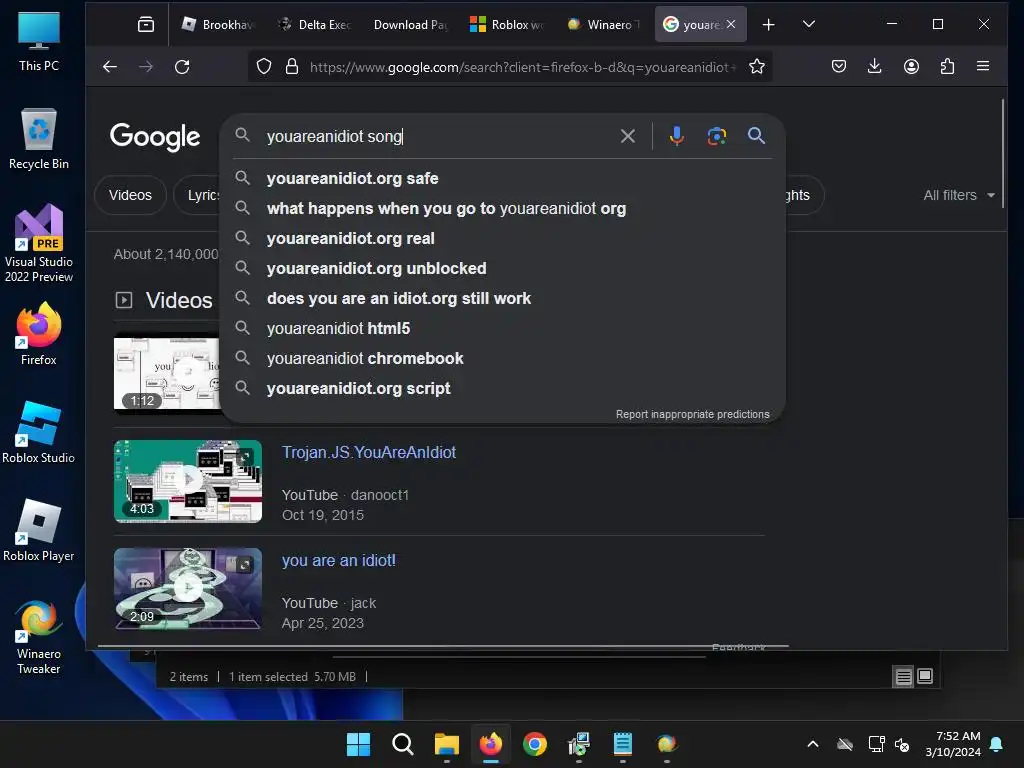
Task: Close the youareanidiot Google tab
Action: [731, 24]
